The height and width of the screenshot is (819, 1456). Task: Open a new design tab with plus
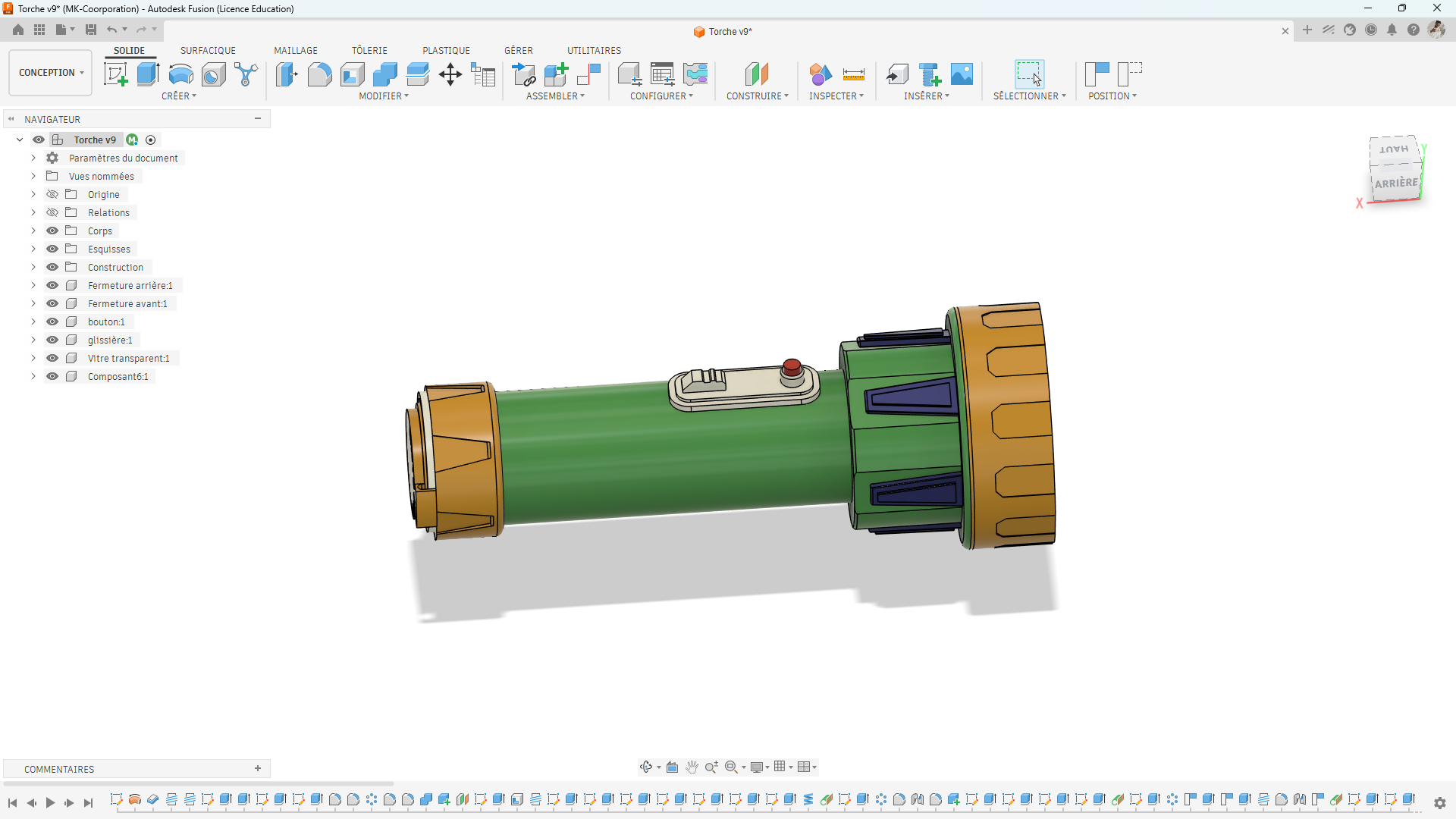pos(1307,30)
